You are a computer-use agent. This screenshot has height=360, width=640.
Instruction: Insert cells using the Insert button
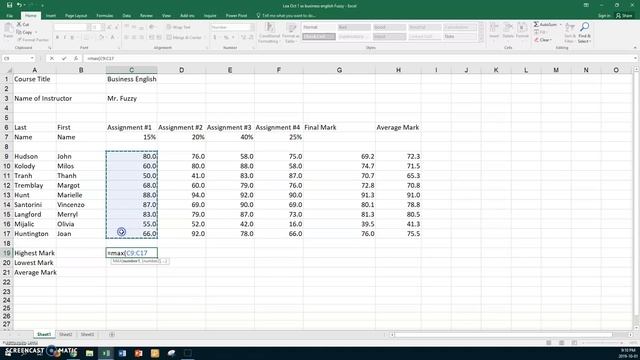494,31
